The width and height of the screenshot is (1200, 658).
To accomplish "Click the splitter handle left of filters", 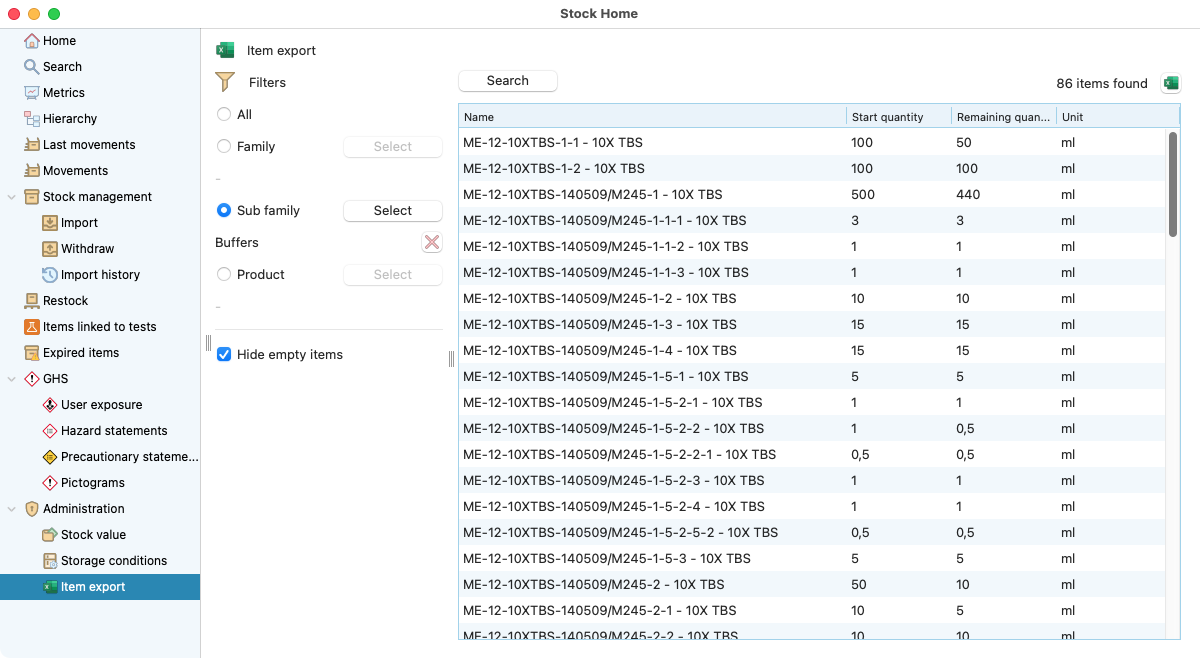I will tap(208, 343).
